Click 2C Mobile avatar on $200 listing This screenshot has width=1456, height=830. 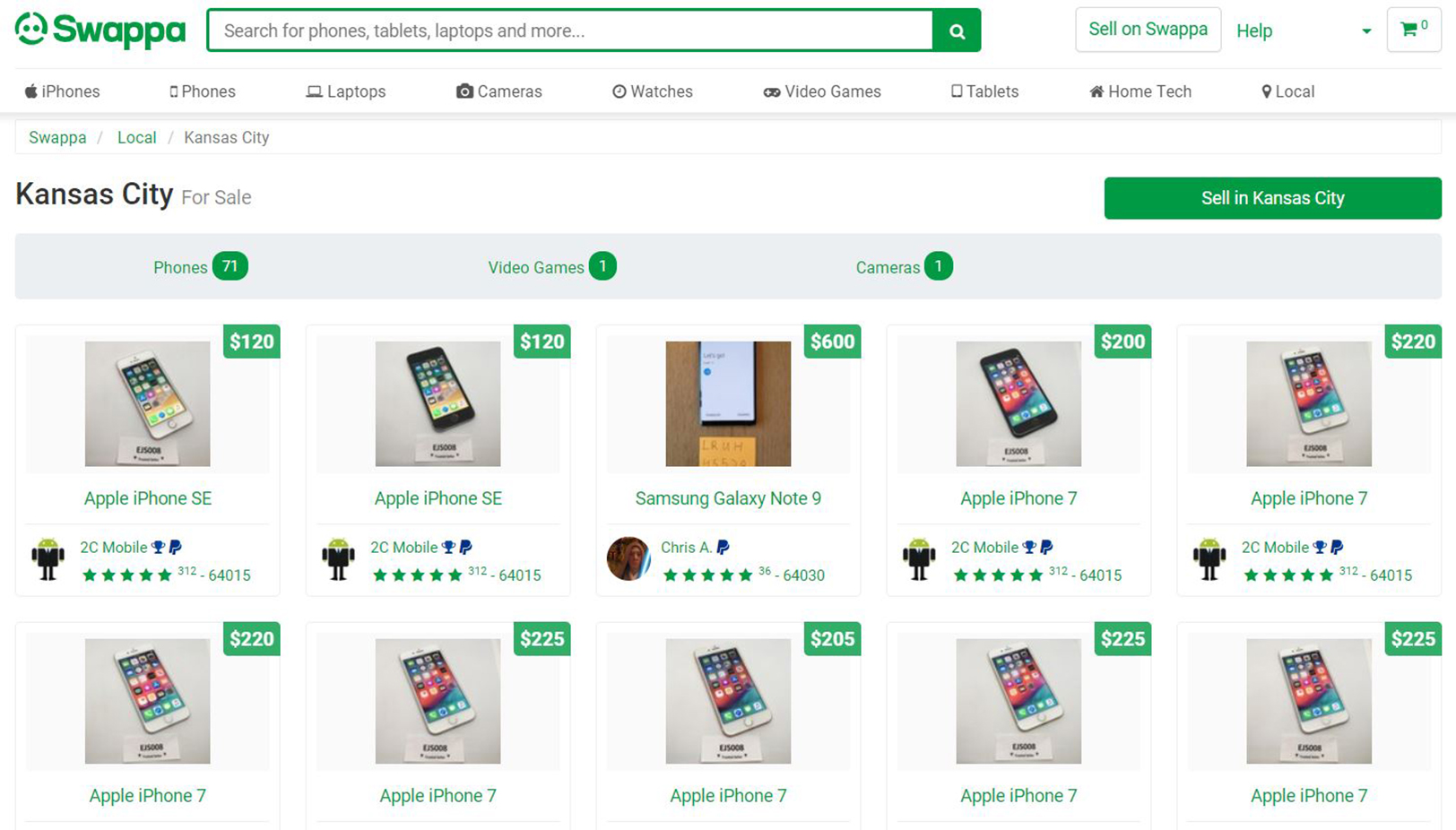(919, 559)
